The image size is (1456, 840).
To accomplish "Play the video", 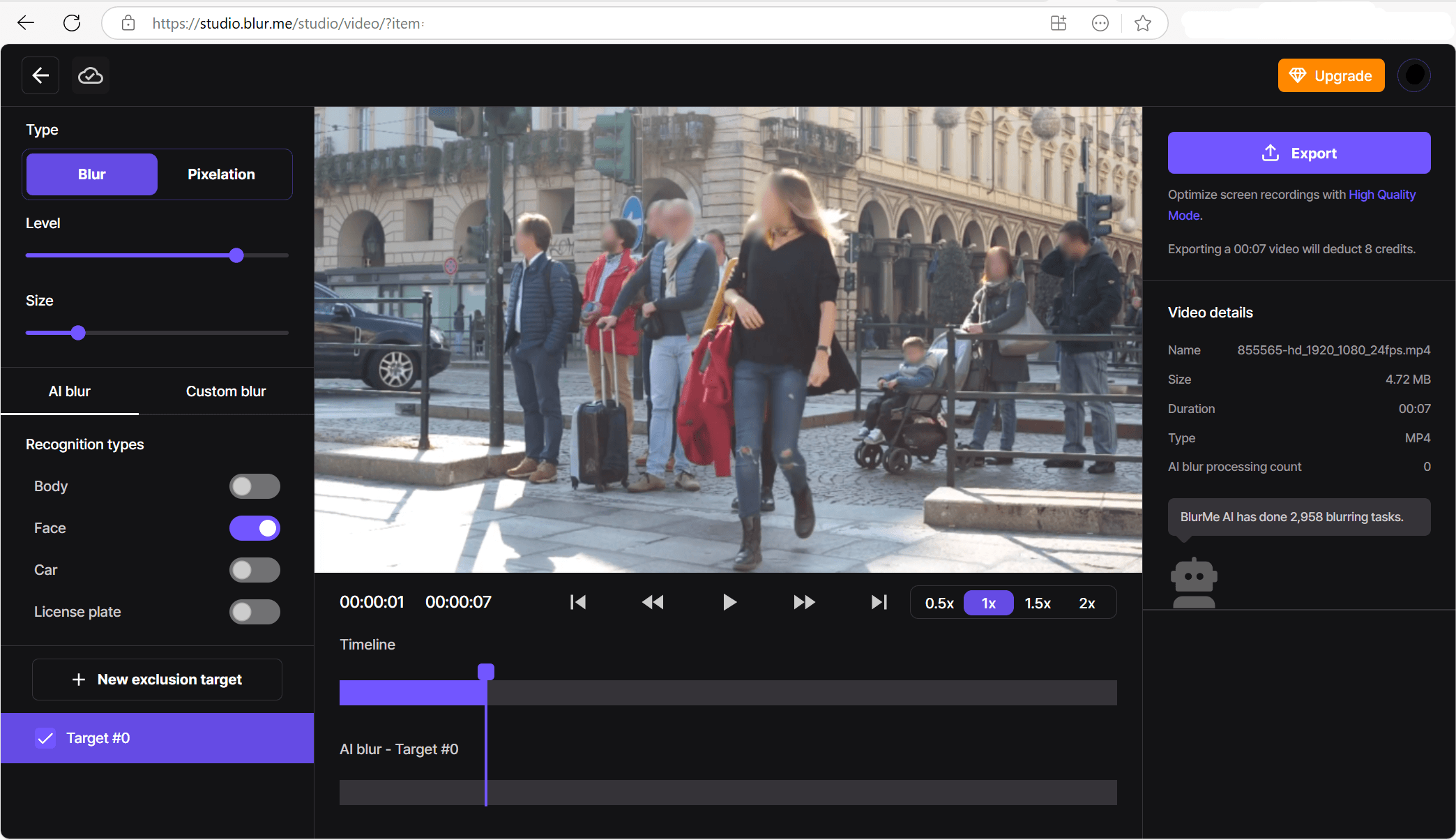I will click(729, 602).
